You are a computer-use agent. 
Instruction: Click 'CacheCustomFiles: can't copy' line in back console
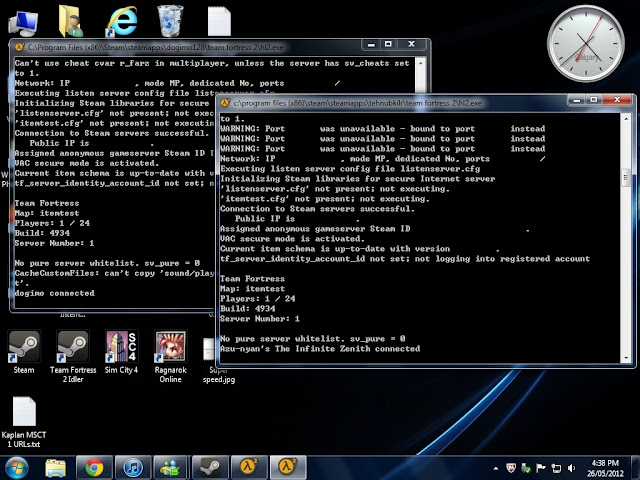114,273
